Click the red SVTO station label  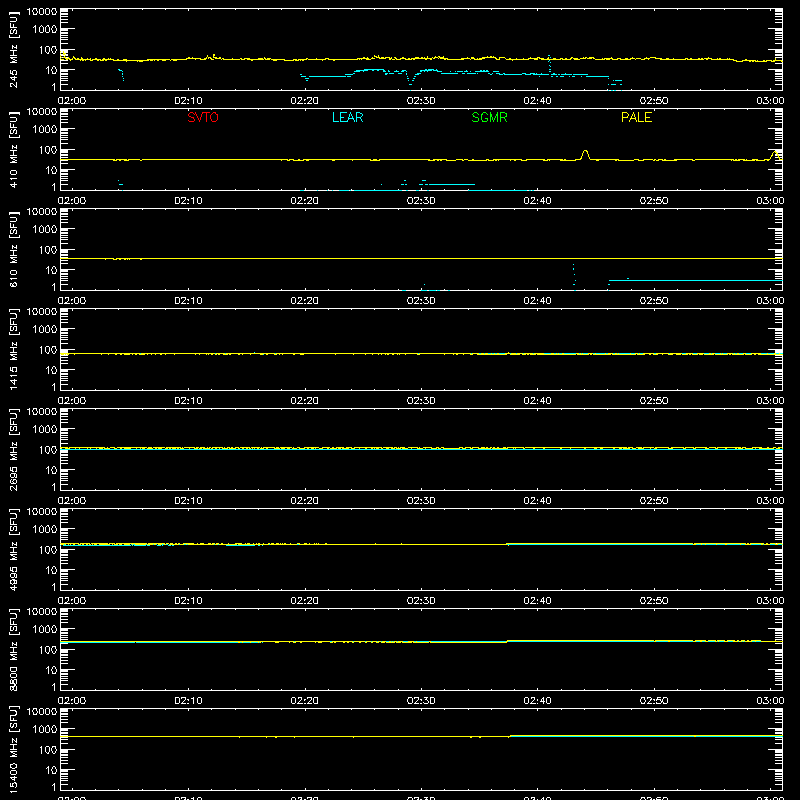[203, 117]
